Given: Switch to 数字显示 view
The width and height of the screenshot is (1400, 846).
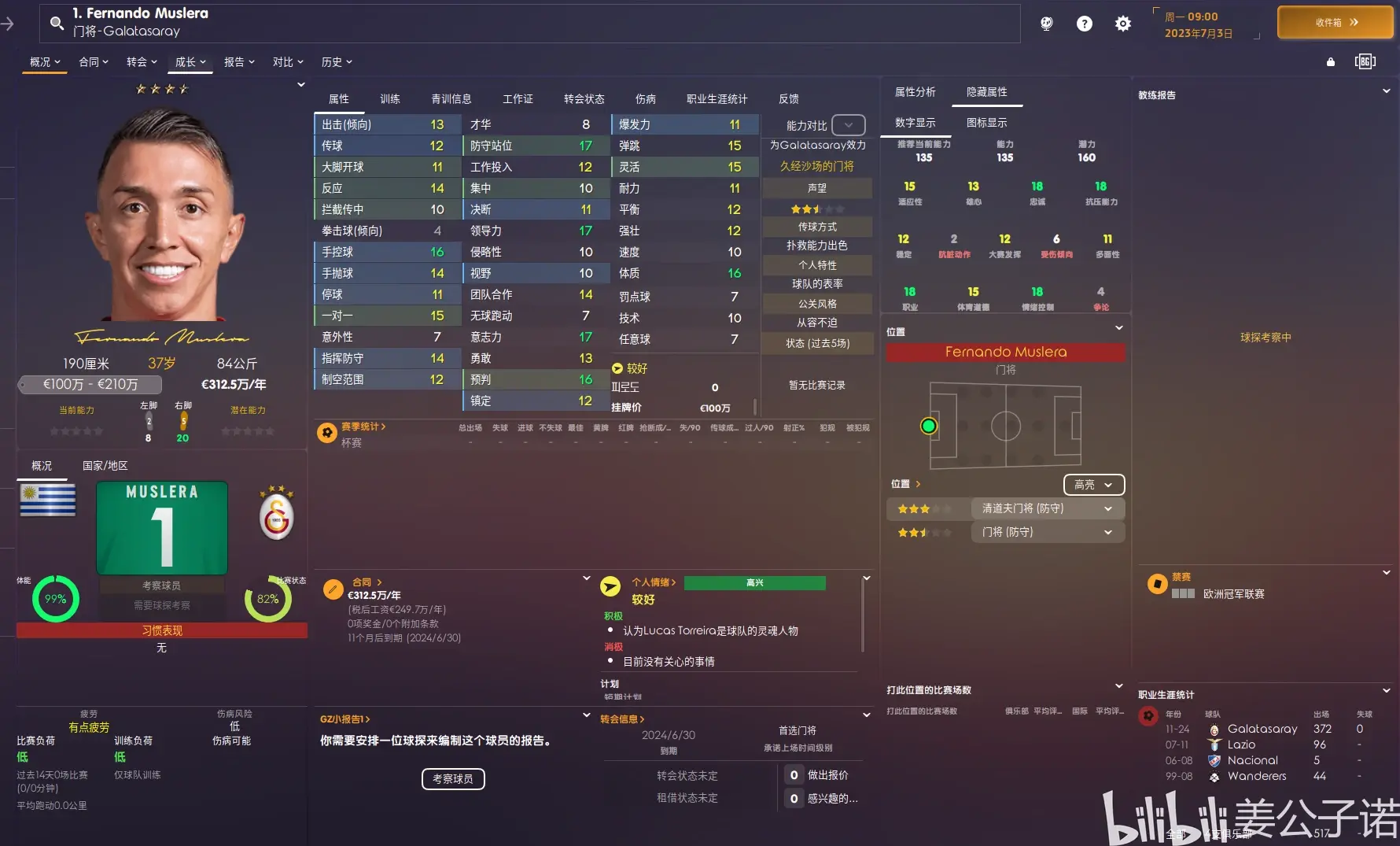Looking at the screenshot, I should (916, 123).
